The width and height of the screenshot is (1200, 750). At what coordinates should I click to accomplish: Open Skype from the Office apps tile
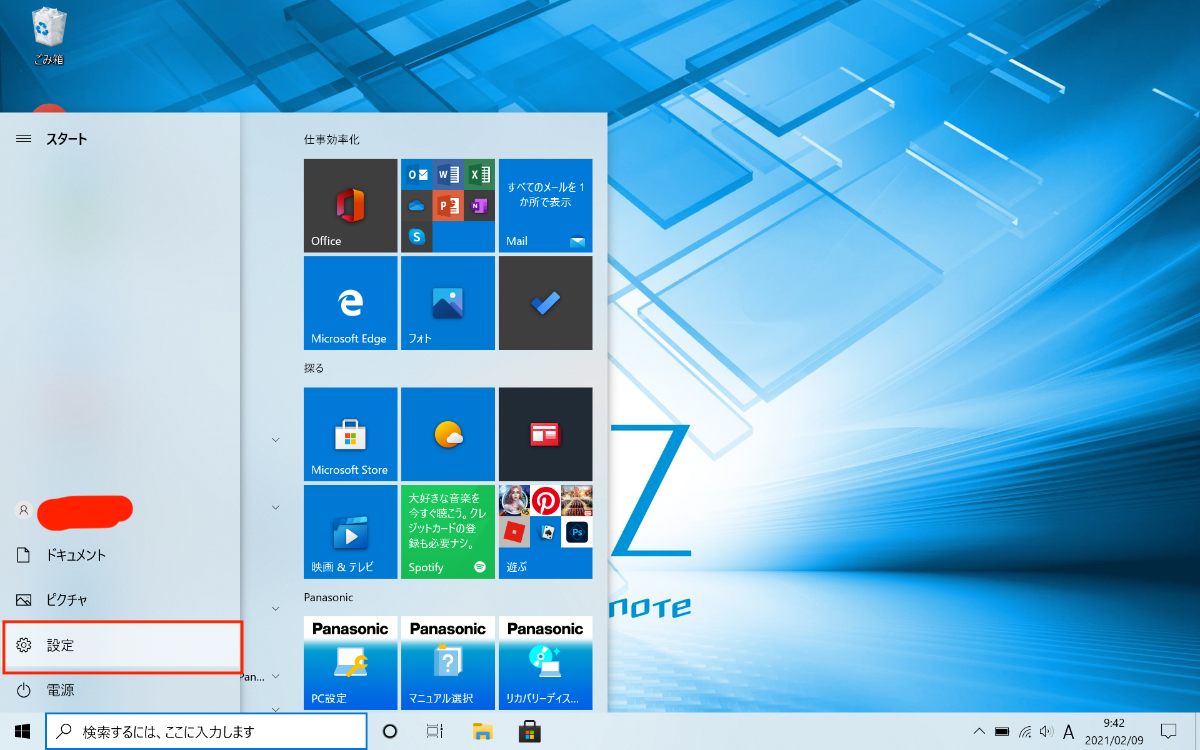point(416,236)
